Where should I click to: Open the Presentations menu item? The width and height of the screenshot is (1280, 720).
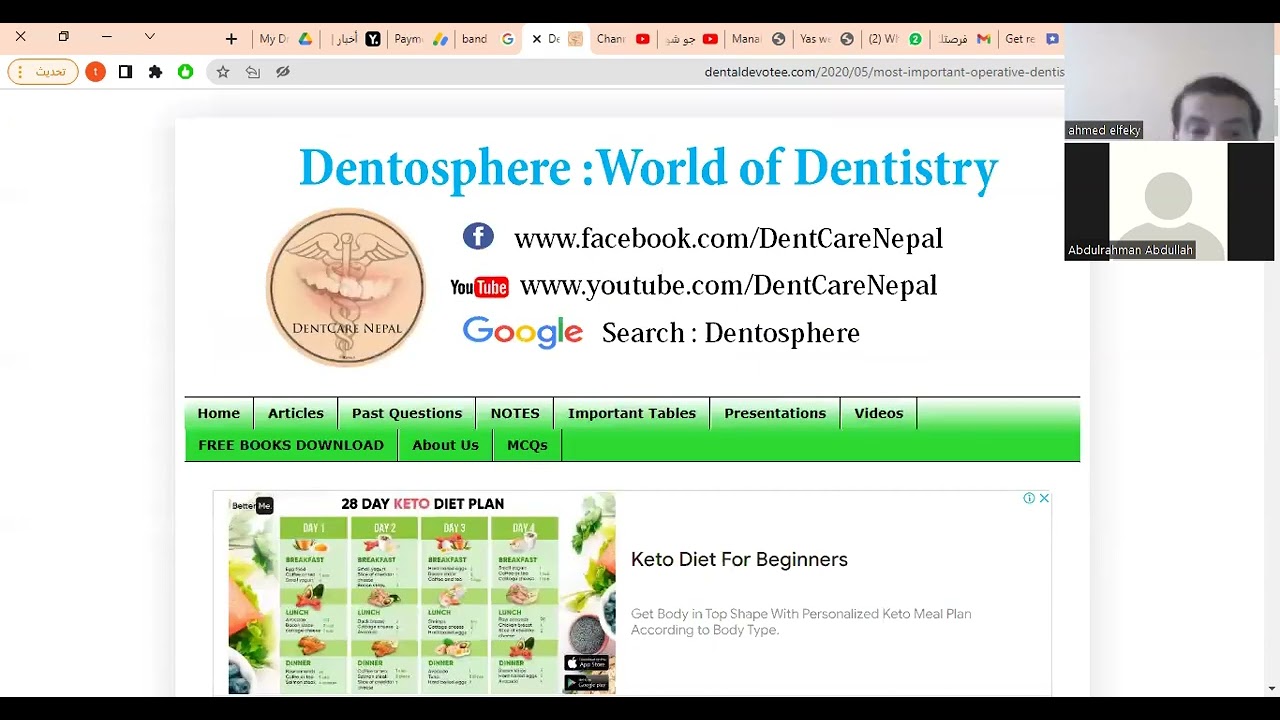tap(775, 413)
